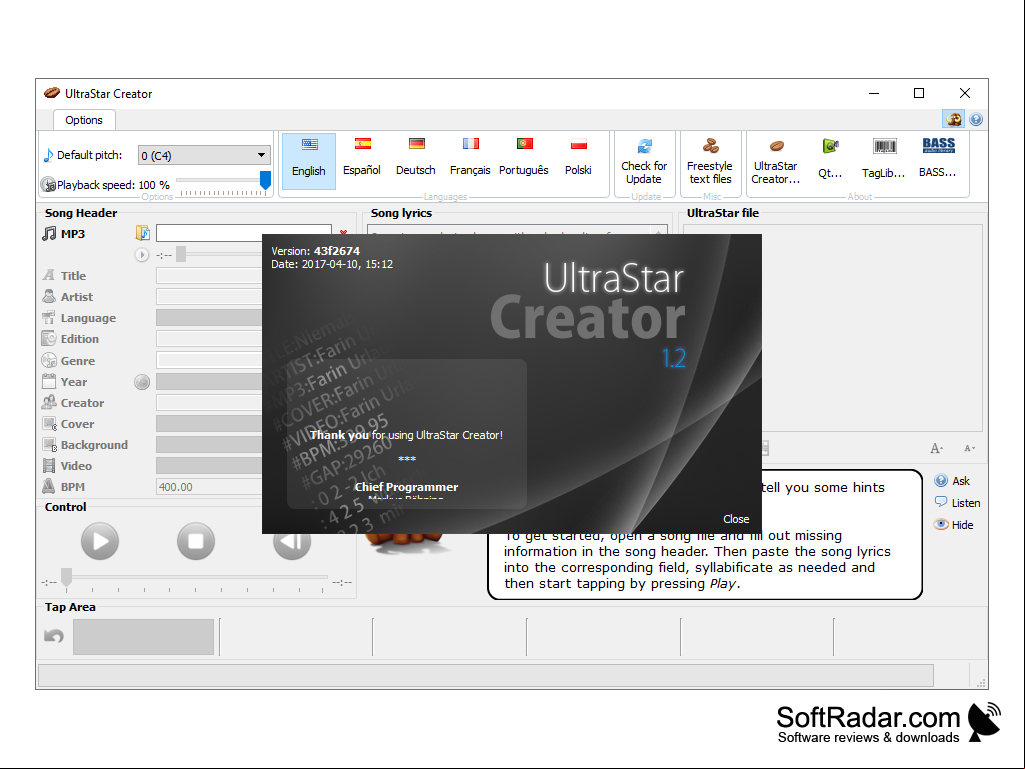Viewport: 1025px width, 769px height.
Task: Close the UltraStar Creator splash screen
Action: 736,519
